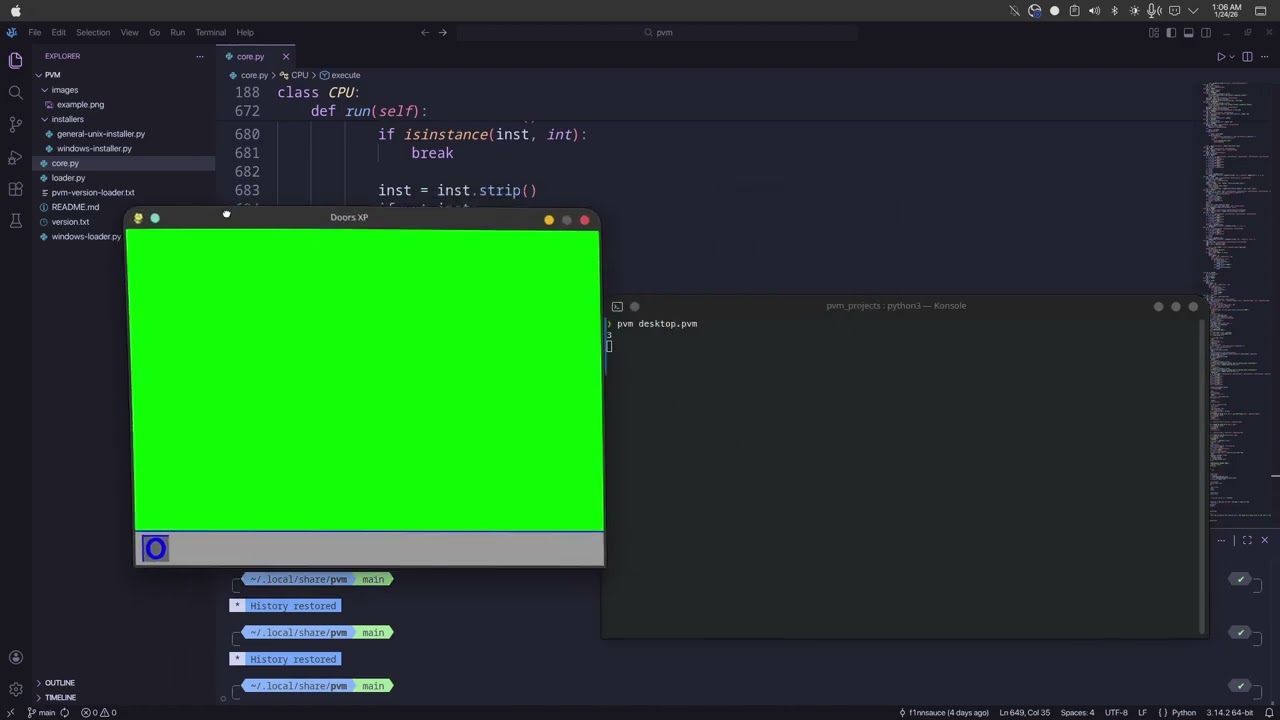Open the Bluetooth menu bar icon
1280x720 pixels.
[x=1114, y=11]
